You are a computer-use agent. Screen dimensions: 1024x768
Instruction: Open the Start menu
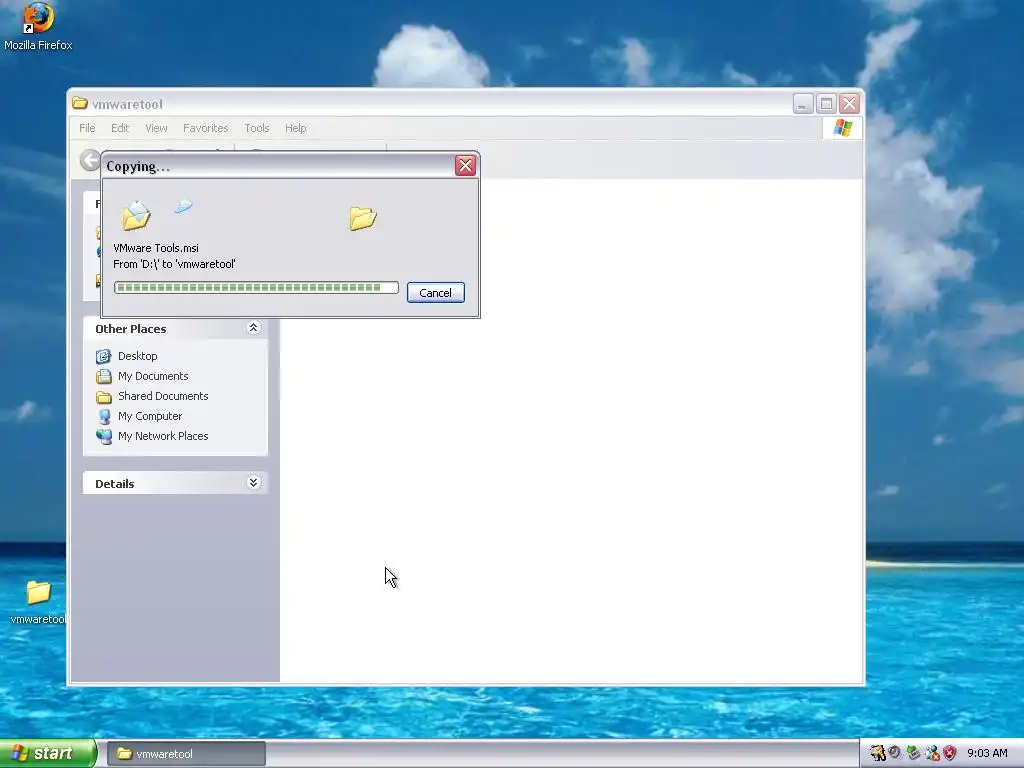48,753
